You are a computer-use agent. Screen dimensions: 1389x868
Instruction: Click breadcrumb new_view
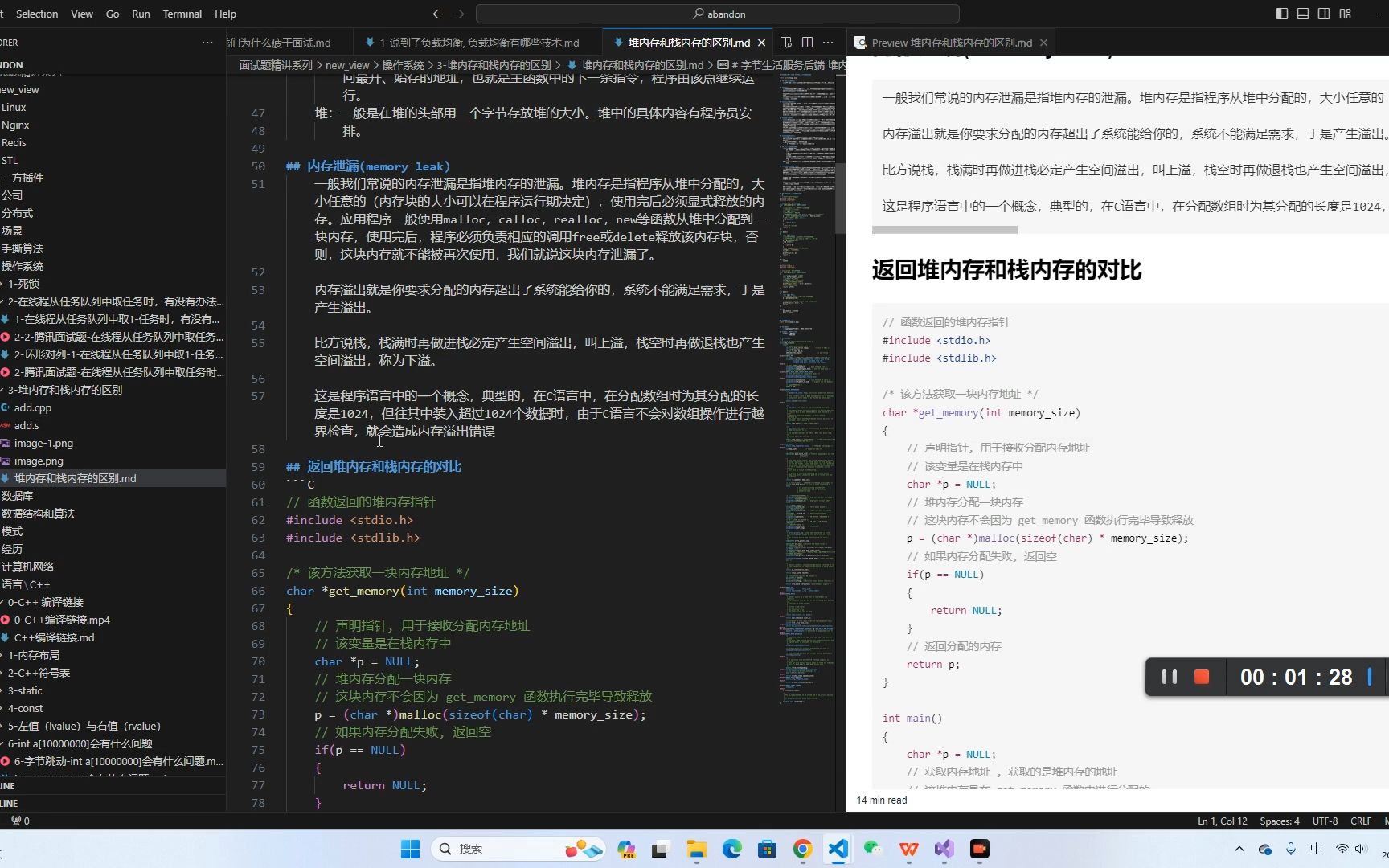click(347, 65)
